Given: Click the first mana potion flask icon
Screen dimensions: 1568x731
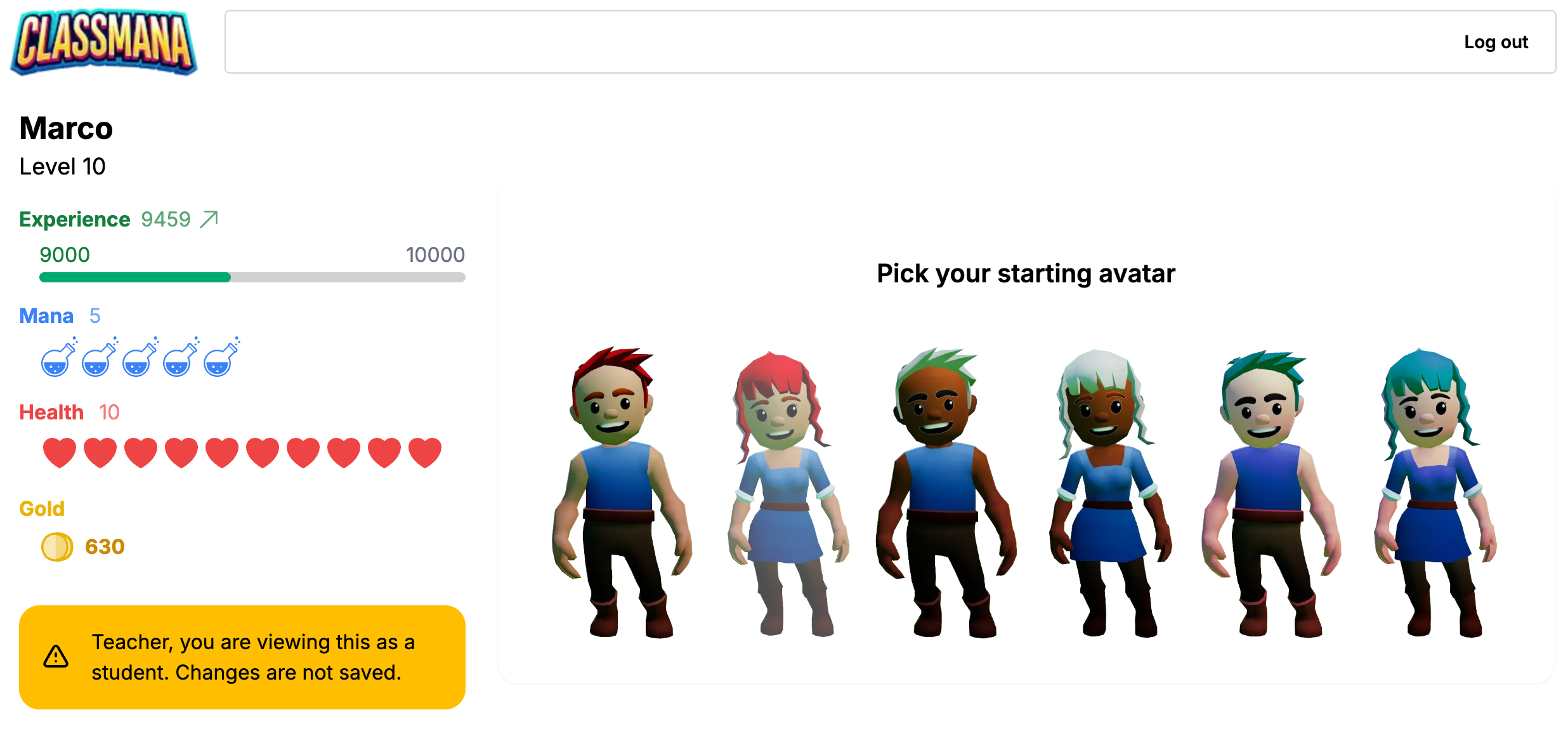Looking at the screenshot, I should click(59, 357).
